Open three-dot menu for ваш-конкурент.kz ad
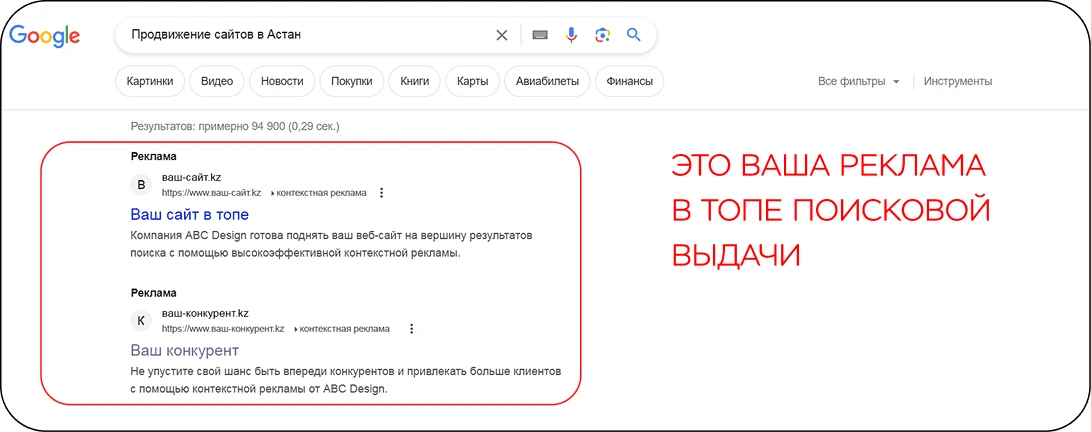 click(x=411, y=328)
